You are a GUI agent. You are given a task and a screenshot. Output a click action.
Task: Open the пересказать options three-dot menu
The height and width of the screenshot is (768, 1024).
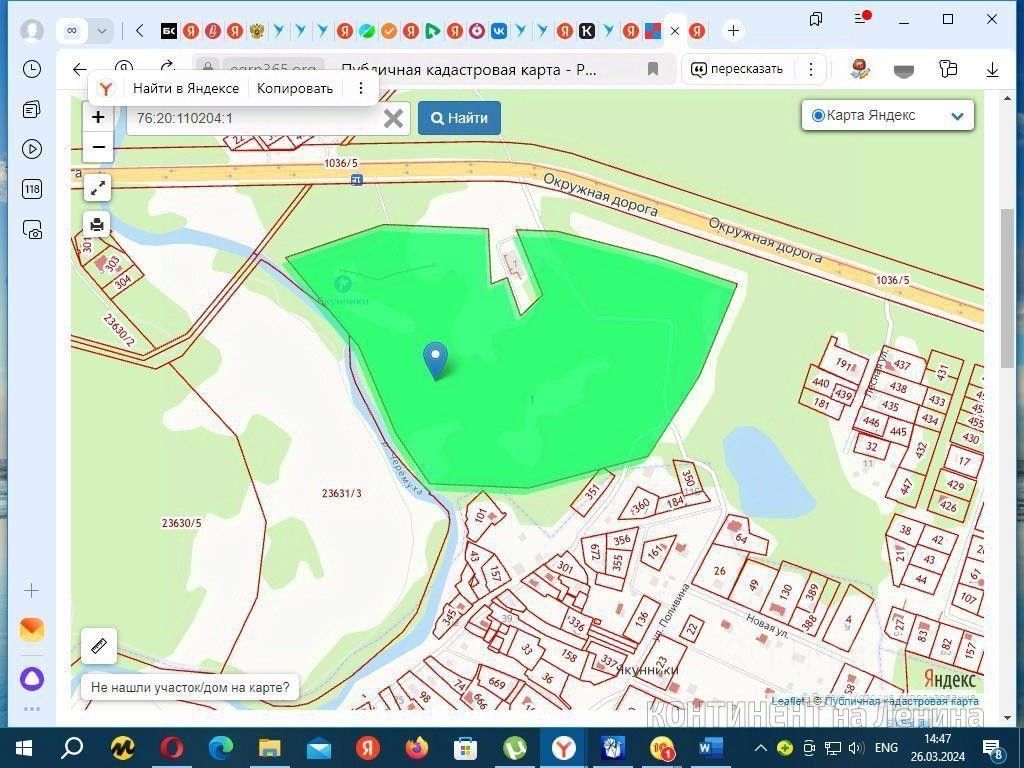(810, 69)
